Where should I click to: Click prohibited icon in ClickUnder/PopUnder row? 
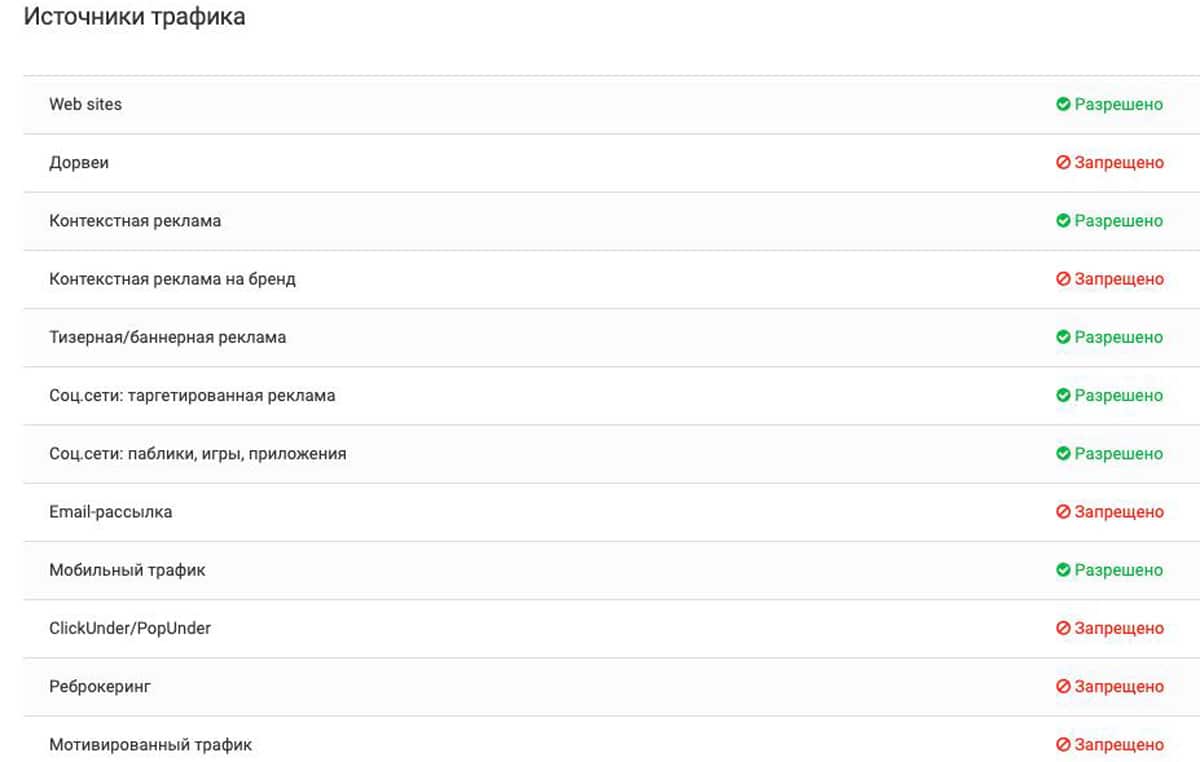(1063, 628)
